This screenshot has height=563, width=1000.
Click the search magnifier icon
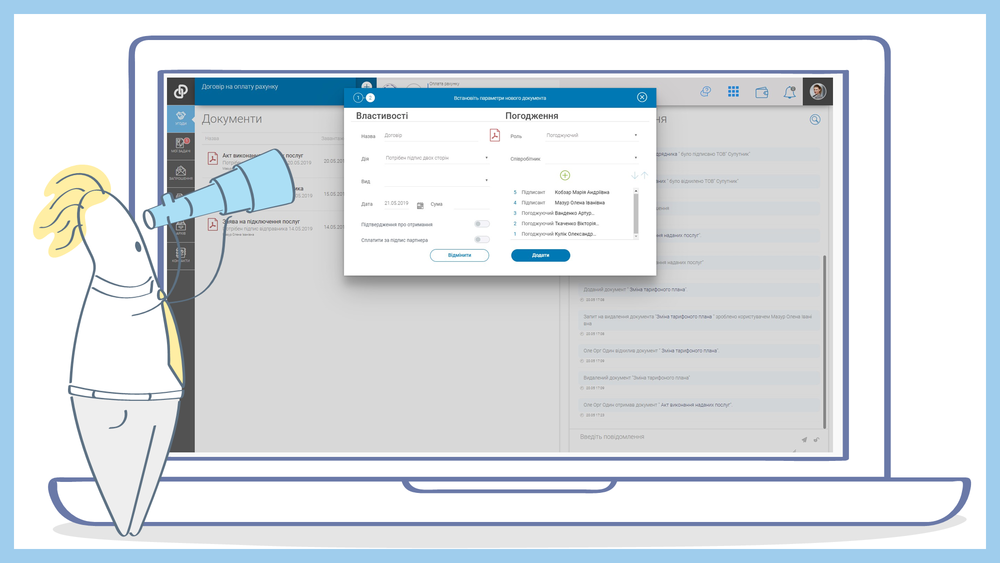point(815,119)
